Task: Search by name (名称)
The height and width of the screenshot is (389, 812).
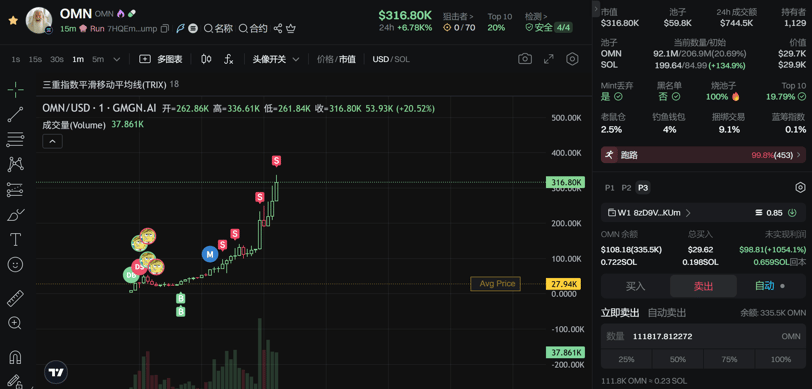Action: click(x=218, y=28)
